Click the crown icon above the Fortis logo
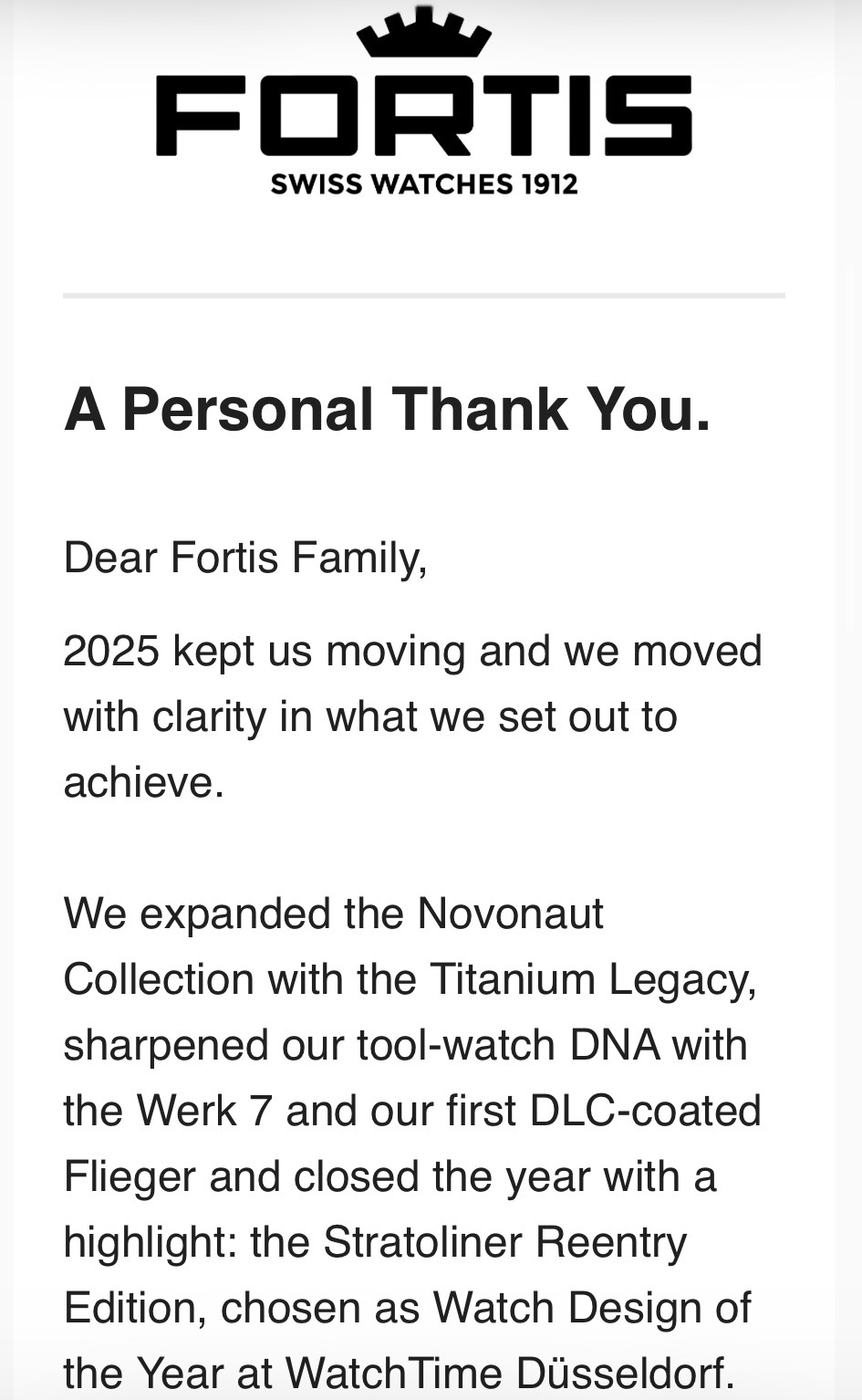The height and width of the screenshot is (1400, 862). [x=423, y=37]
